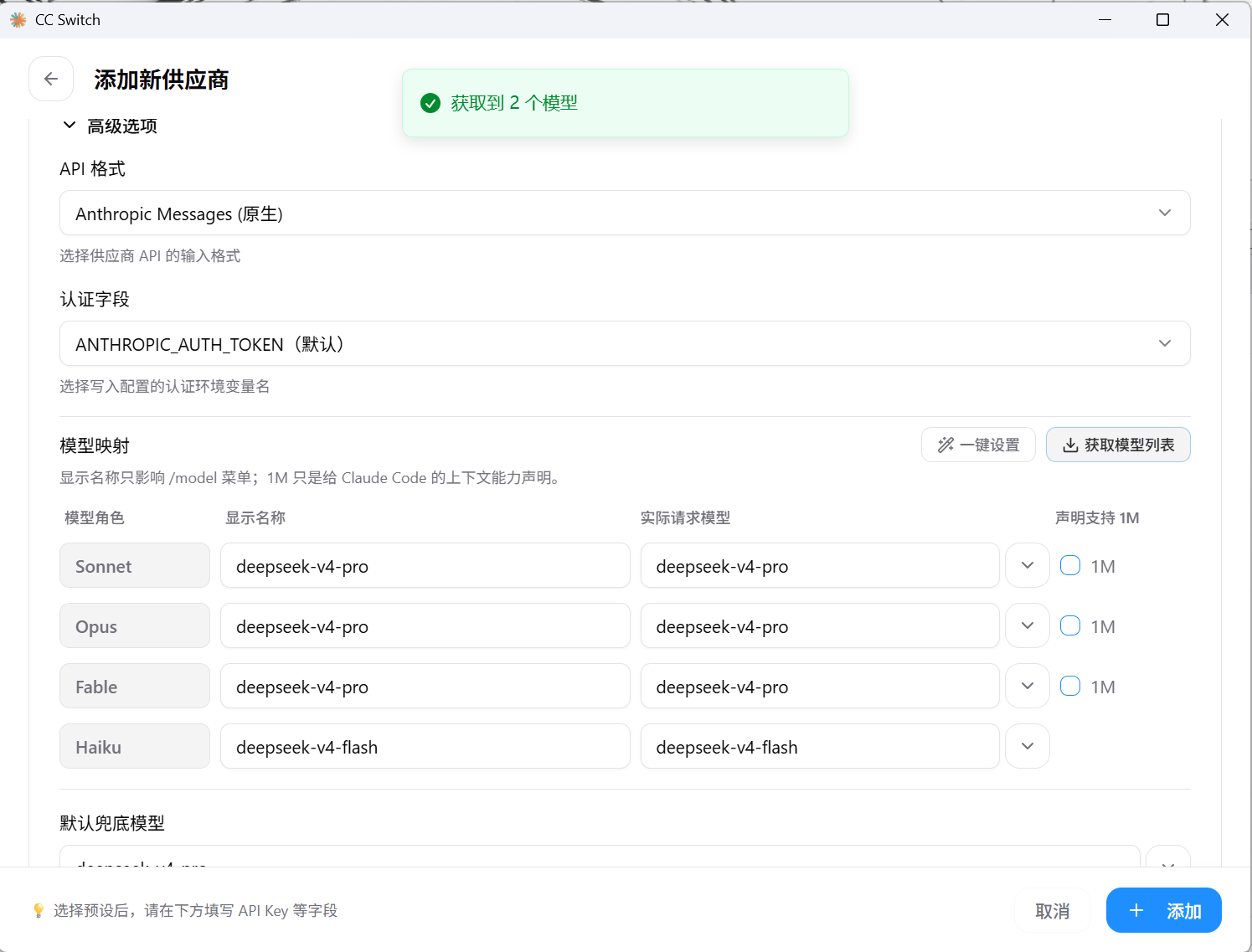Click the Sonnet role label
The width and height of the screenshot is (1252, 952).
[135, 566]
